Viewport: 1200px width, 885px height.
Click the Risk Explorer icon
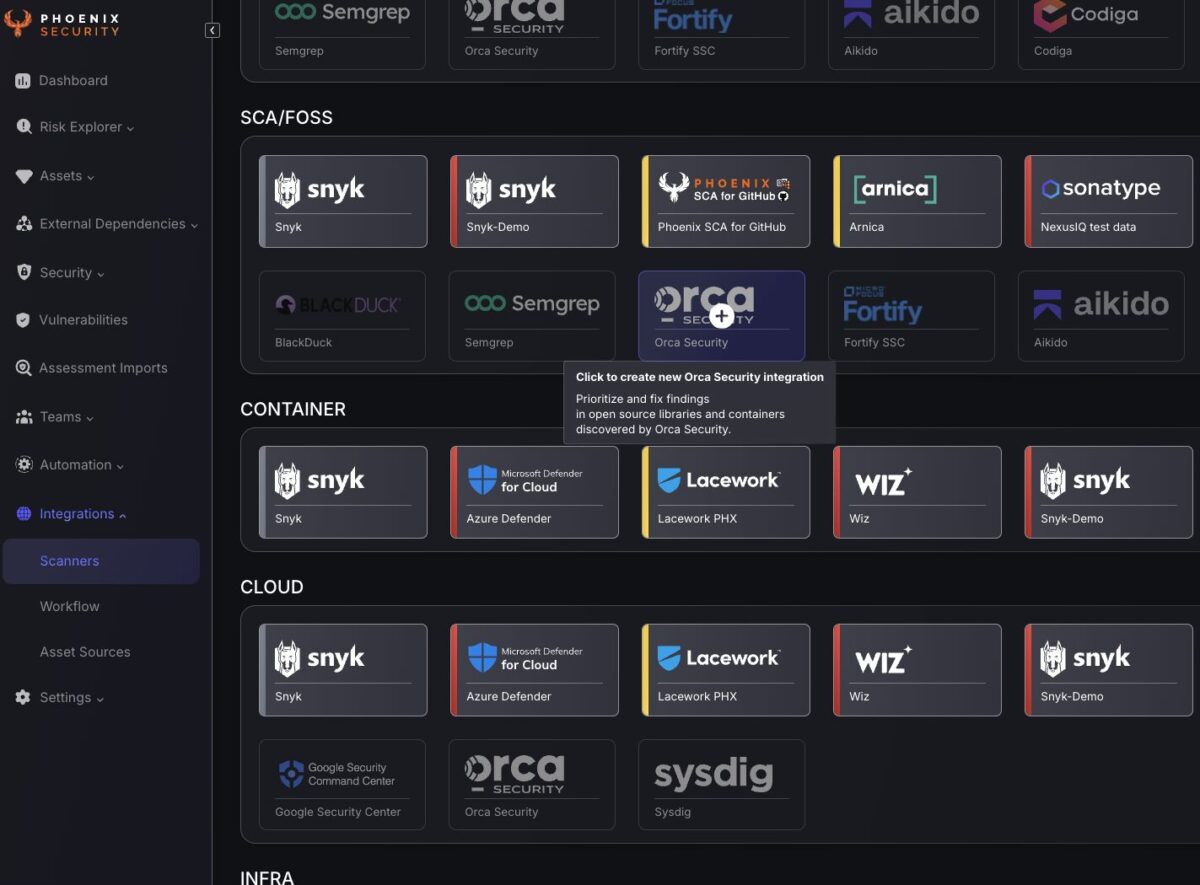(24, 127)
